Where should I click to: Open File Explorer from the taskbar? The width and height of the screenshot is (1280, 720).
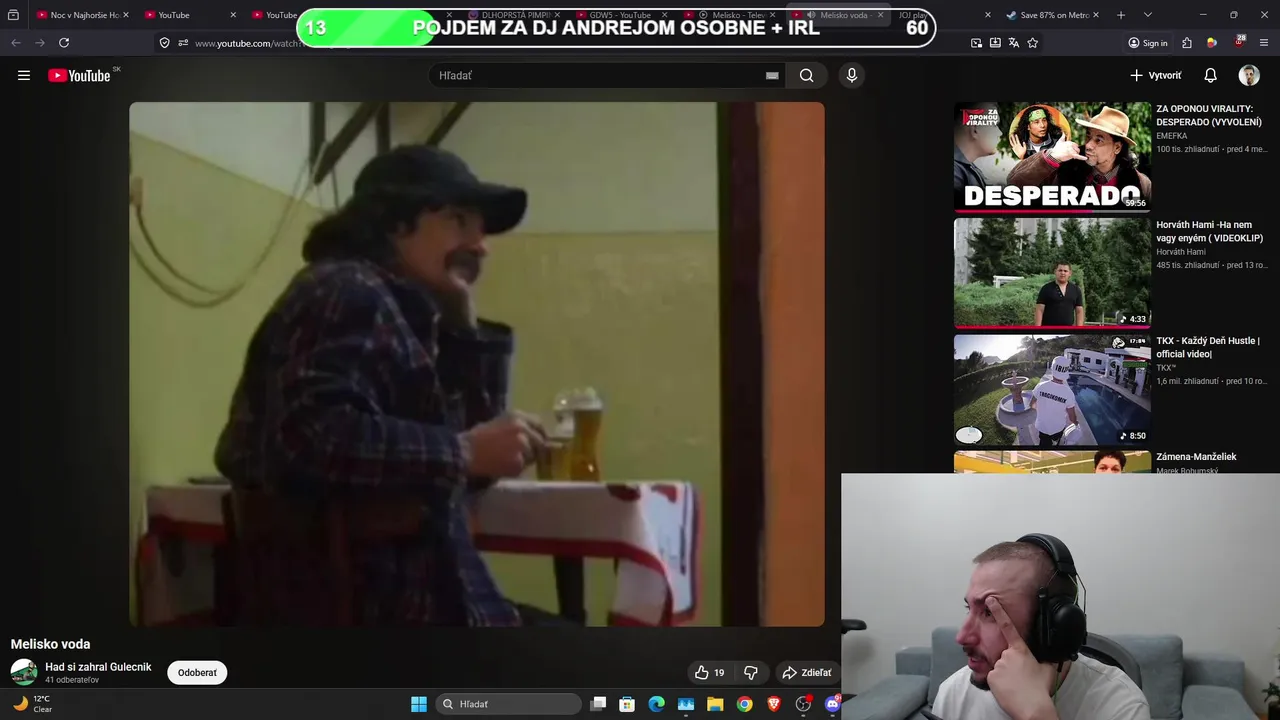715,704
